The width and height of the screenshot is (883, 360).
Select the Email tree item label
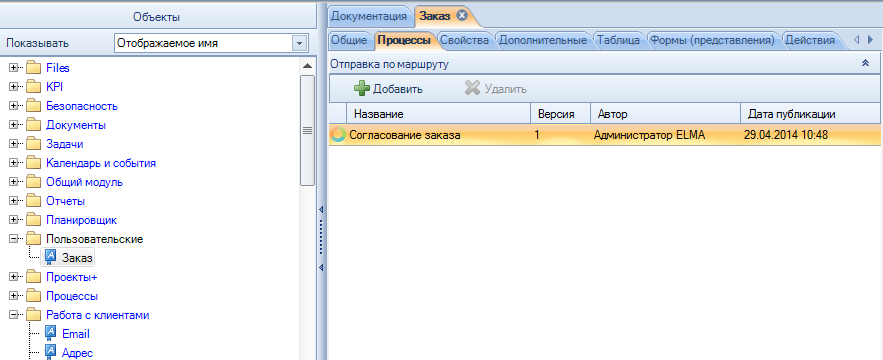point(75,334)
